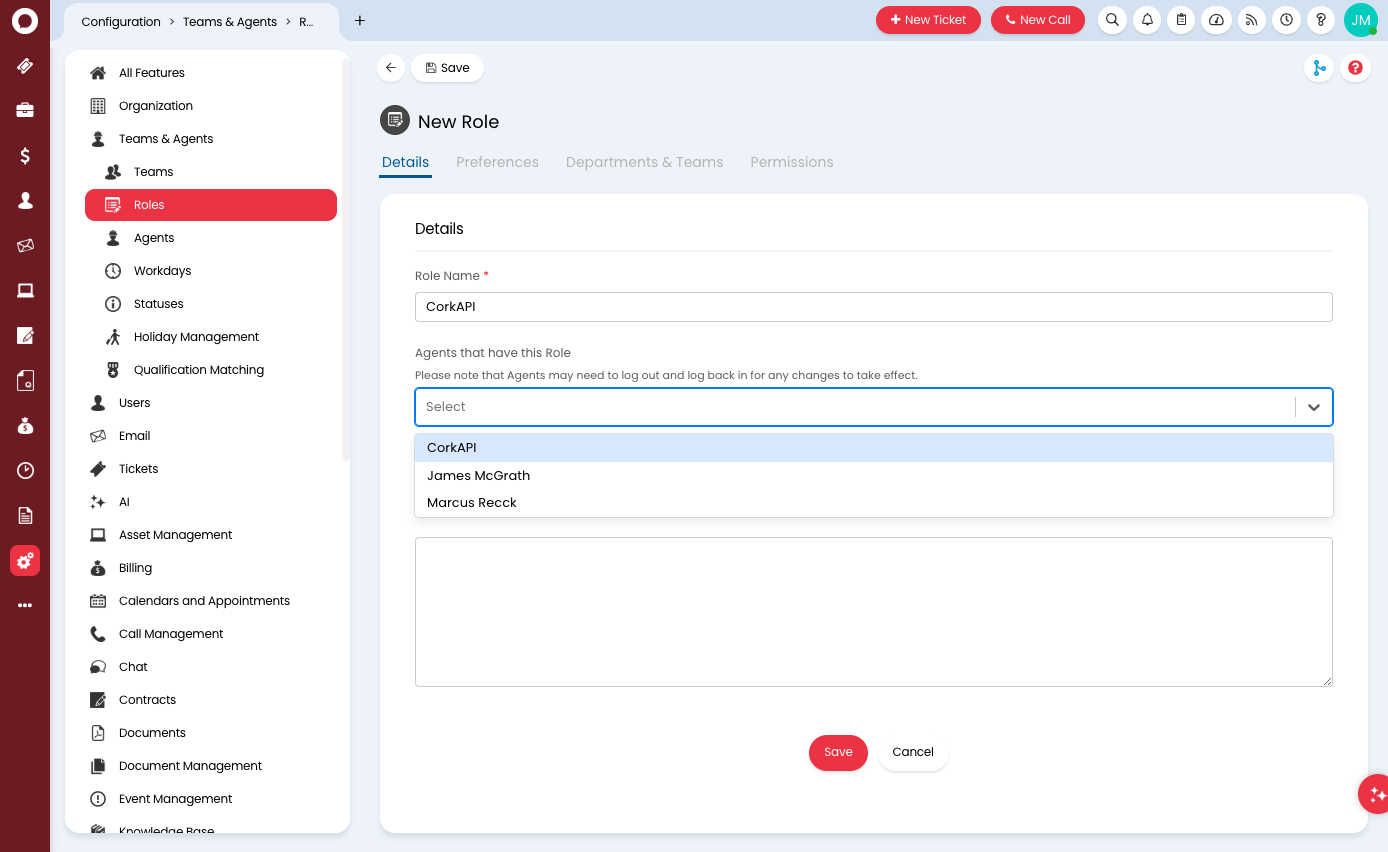Click the active Configuration gear icon
The width and height of the screenshot is (1388, 852).
click(x=25, y=561)
